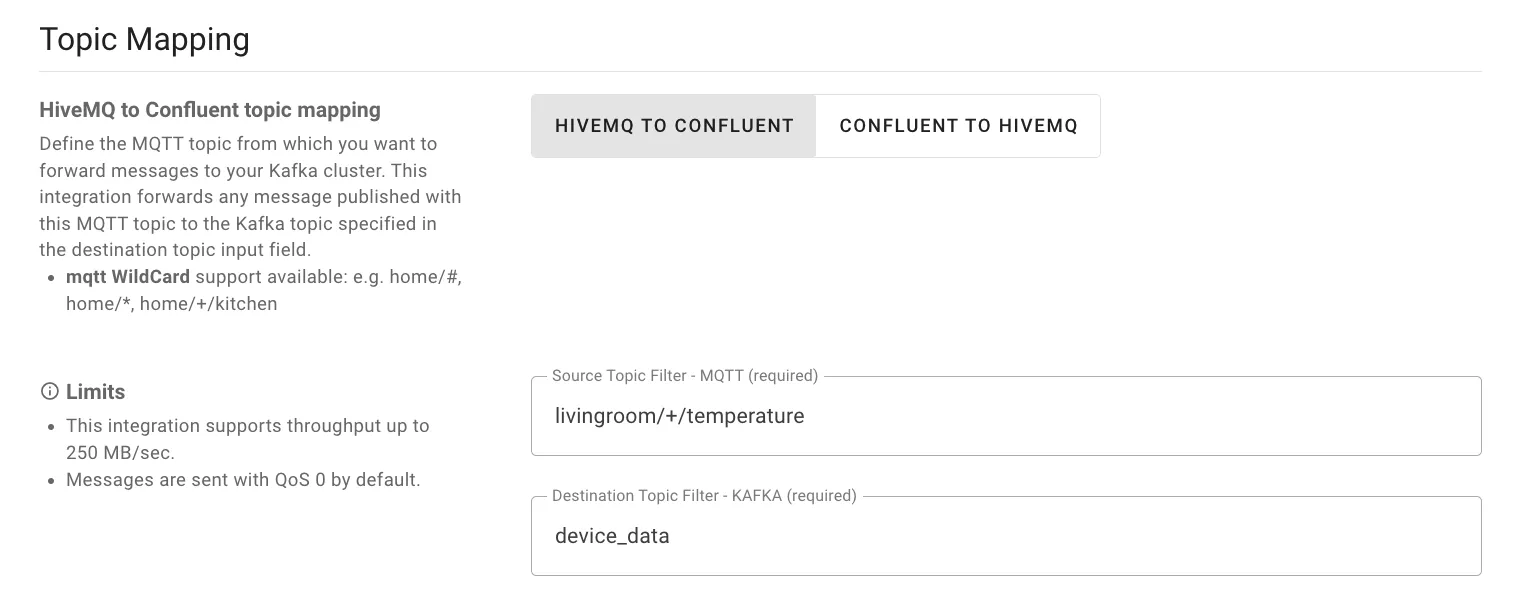This screenshot has height=614, width=1518.
Task: Click the info icon beside Limits
Action: point(49,391)
